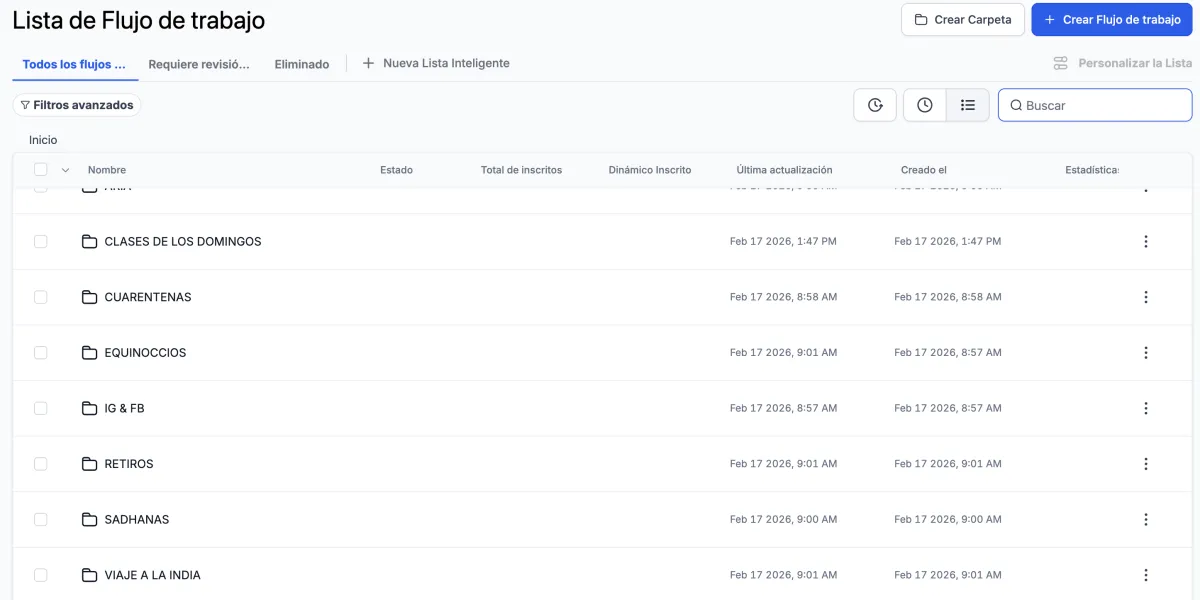Click Crear Flujo de trabajo button
Image resolution: width=1200 pixels, height=600 pixels.
coord(1112,20)
